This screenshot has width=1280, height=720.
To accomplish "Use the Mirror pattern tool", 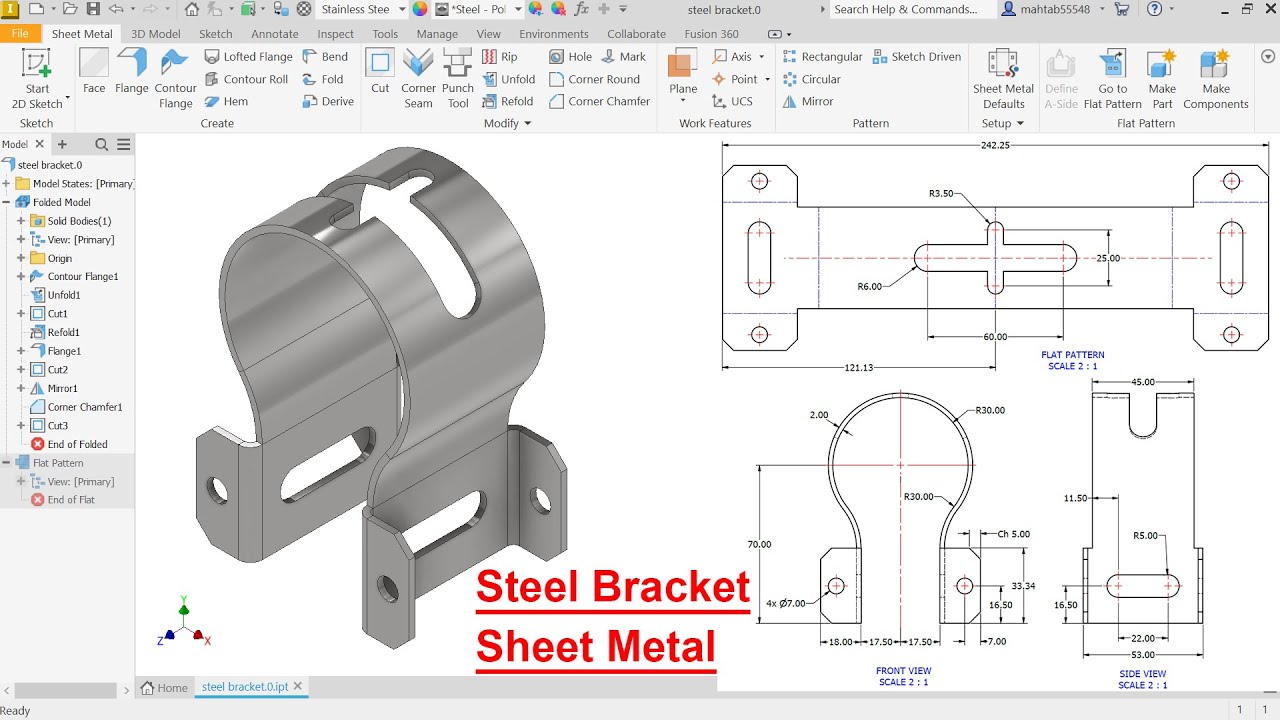I will tap(808, 101).
